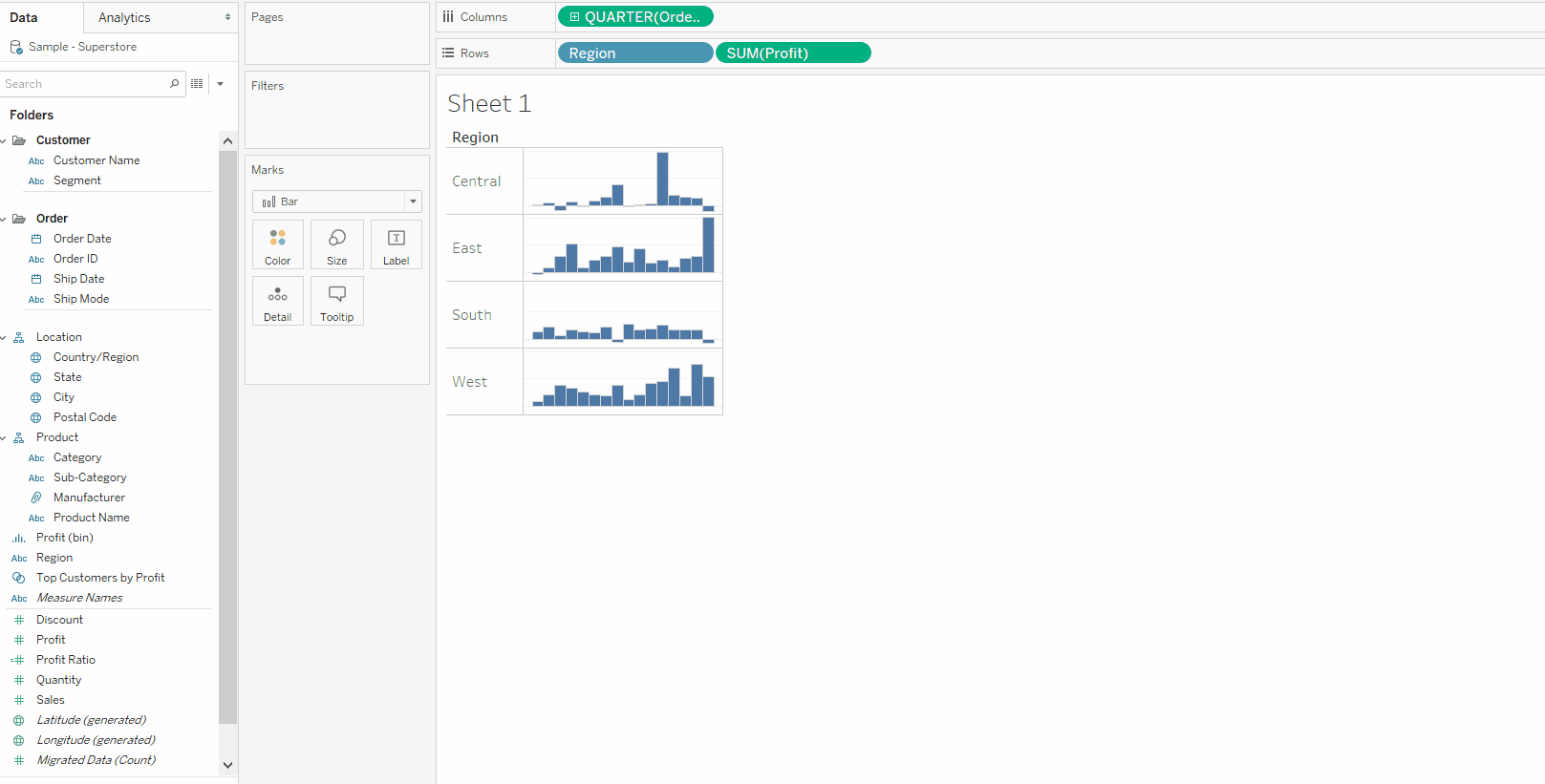The image size is (1545, 784).
Task: Click the globe icon next to Latitude (generated)
Action: click(19, 720)
